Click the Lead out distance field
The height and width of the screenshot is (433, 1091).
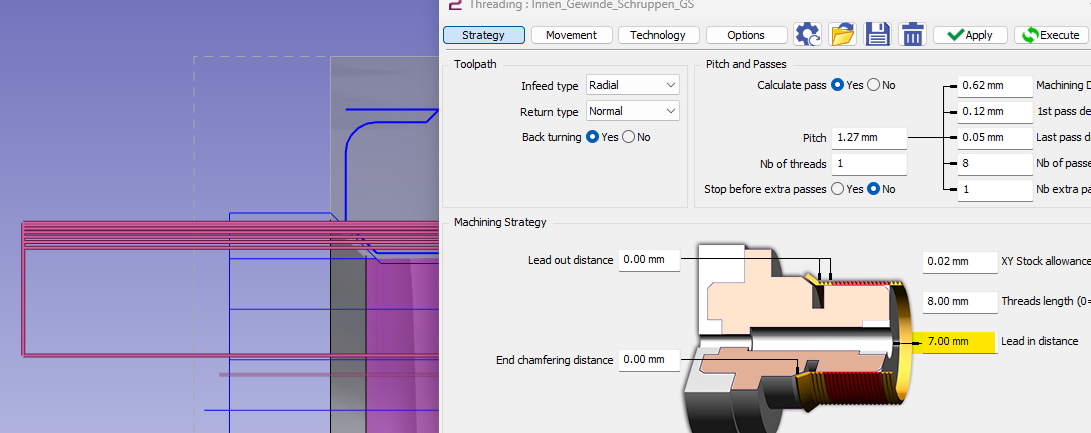pos(649,260)
